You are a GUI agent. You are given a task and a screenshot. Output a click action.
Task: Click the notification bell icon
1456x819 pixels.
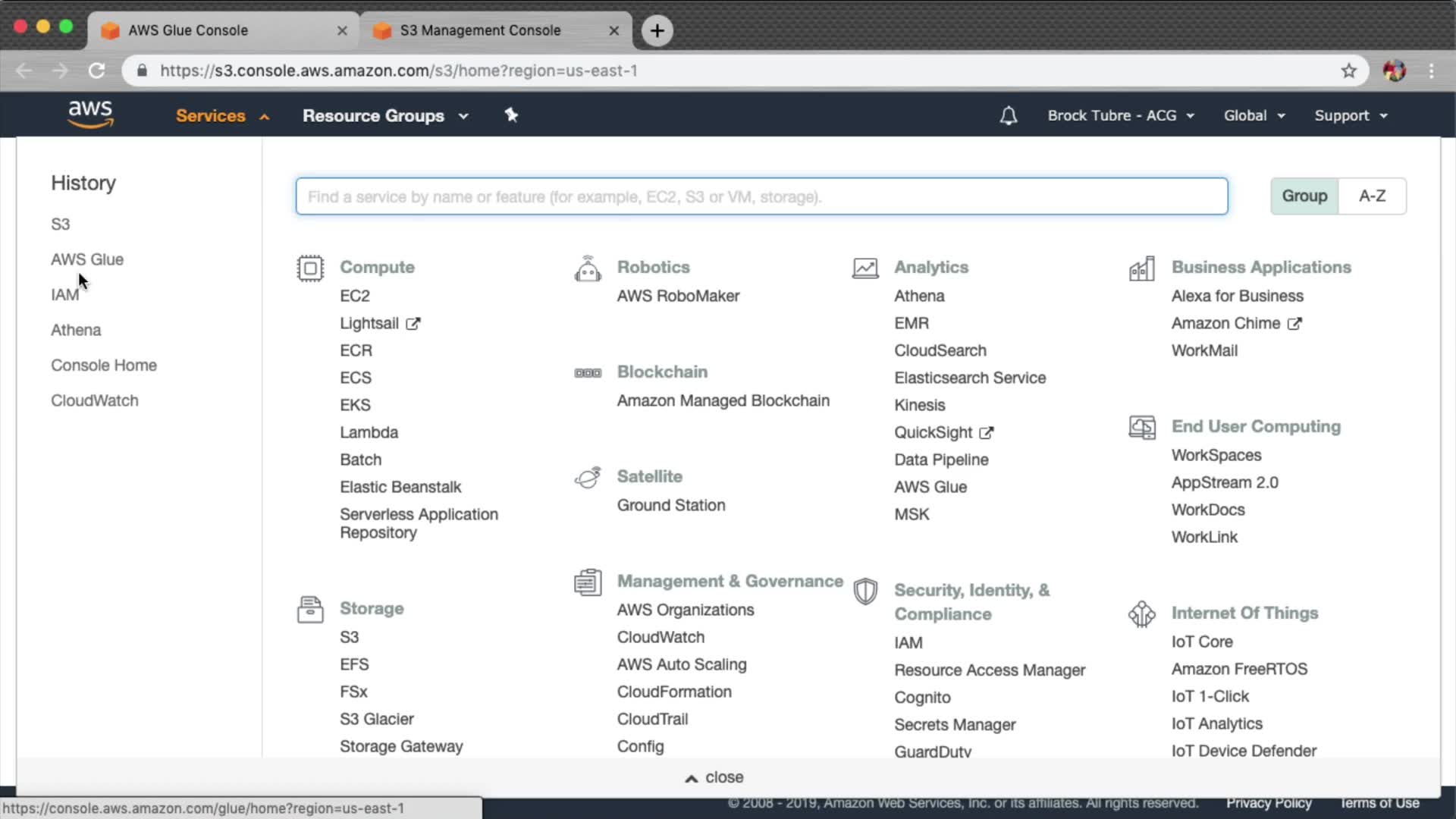pyautogui.click(x=1008, y=116)
